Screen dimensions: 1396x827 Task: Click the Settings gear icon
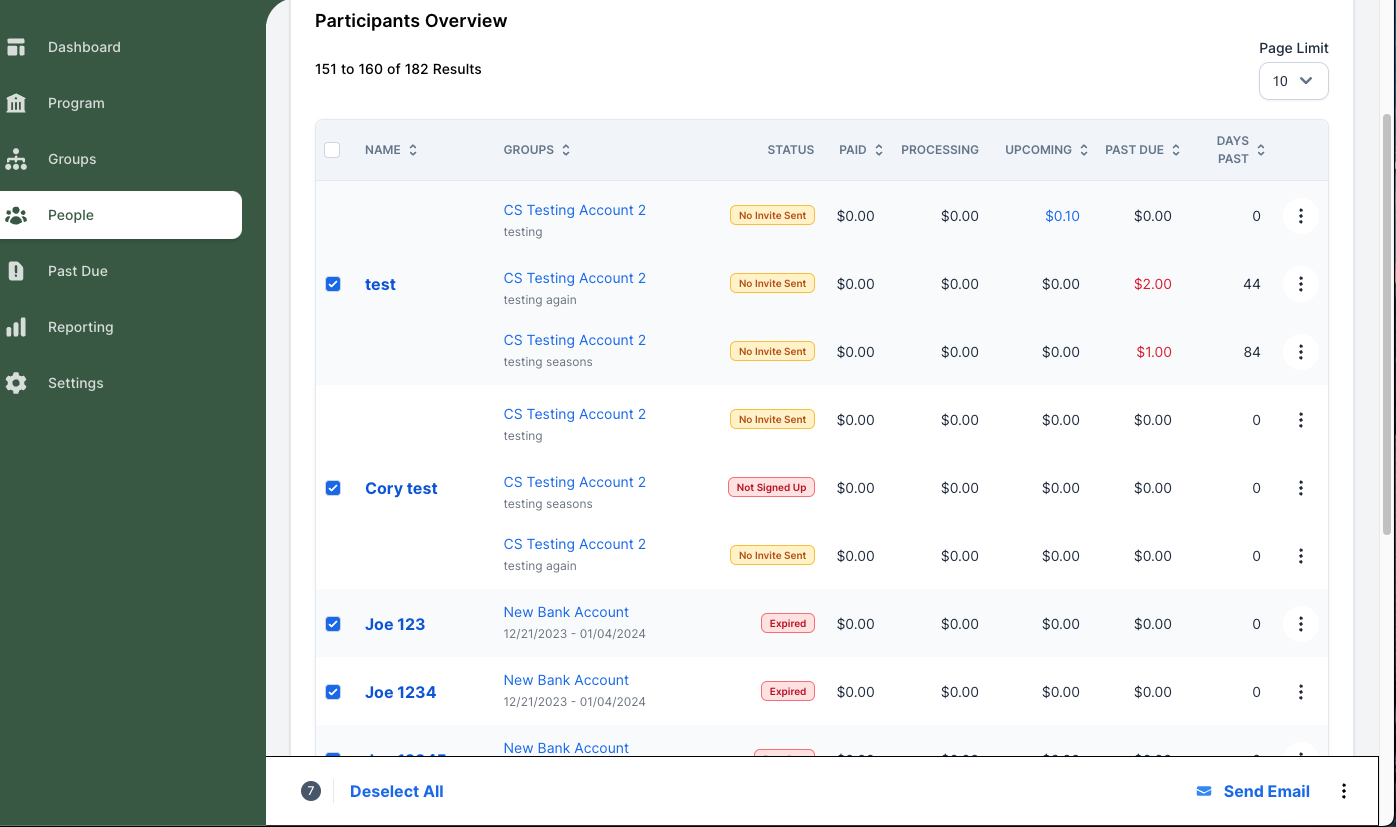pyautogui.click(x=16, y=383)
